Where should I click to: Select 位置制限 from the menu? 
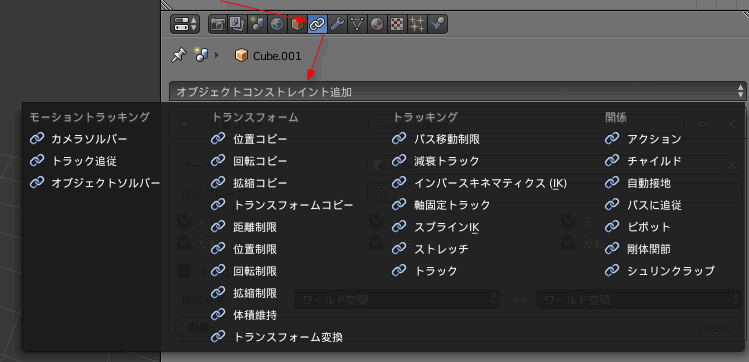(244, 249)
